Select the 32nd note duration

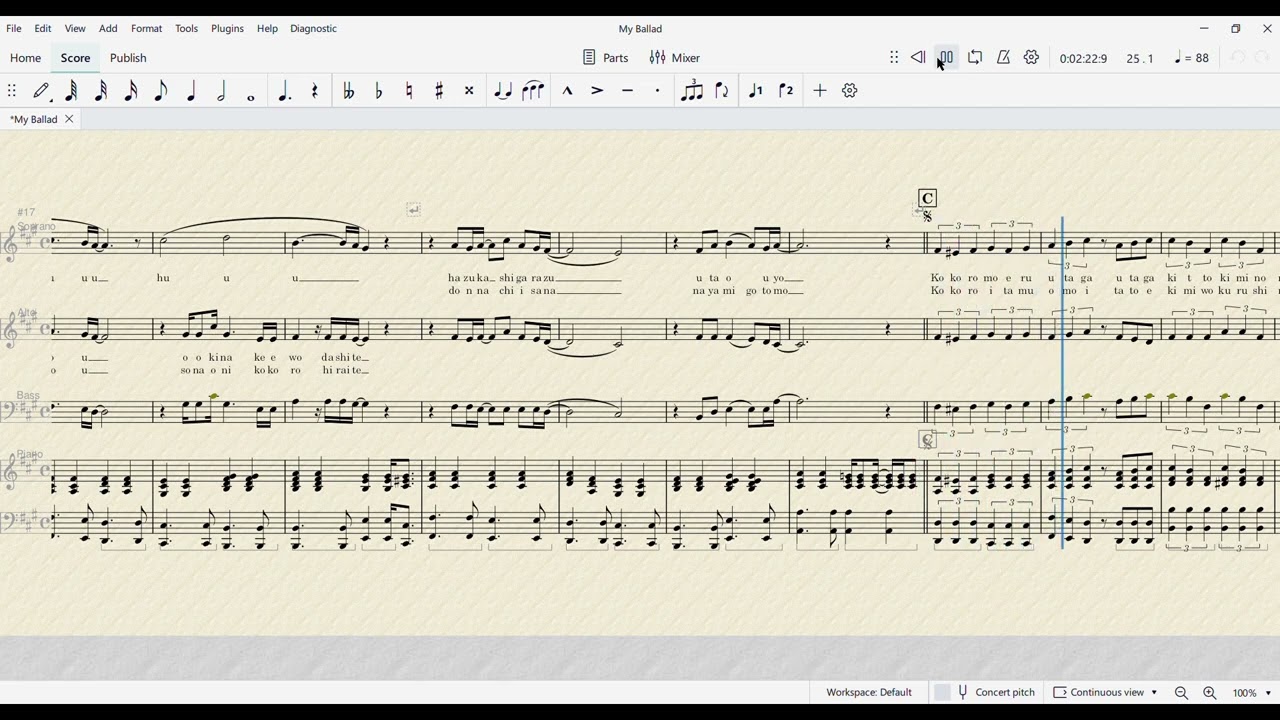coord(101,91)
